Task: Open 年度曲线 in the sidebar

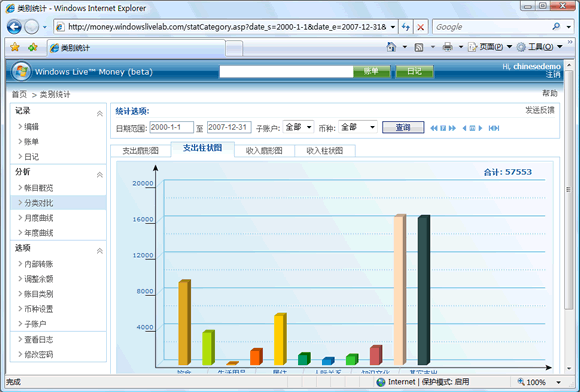Action: pos(38,233)
